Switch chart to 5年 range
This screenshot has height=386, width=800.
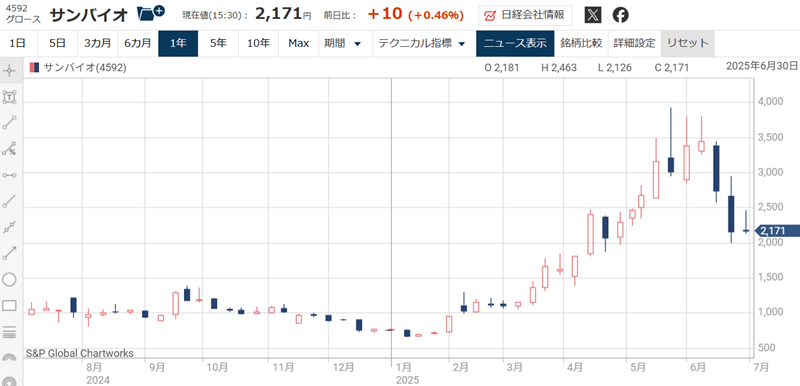click(218, 43)
